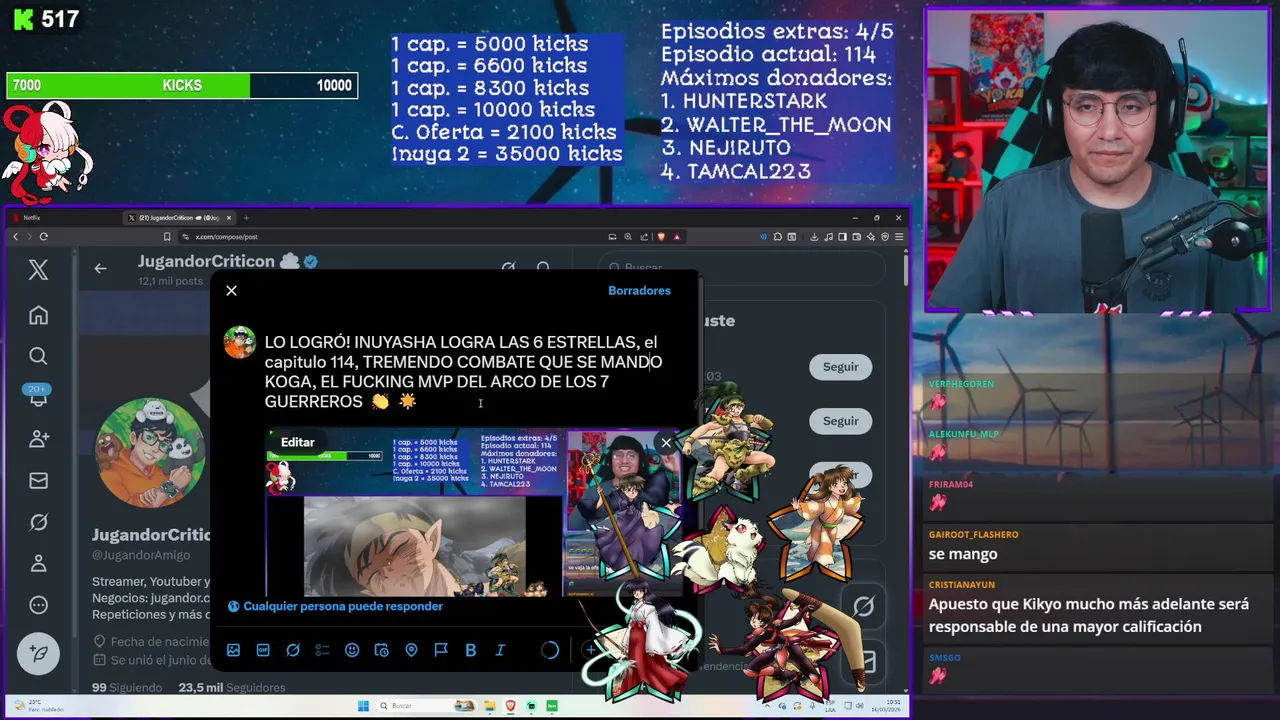Viewport: 1280px width, 720px height.
Task: Open the follow people icon in sidebar
Action: tap(38, 439)
